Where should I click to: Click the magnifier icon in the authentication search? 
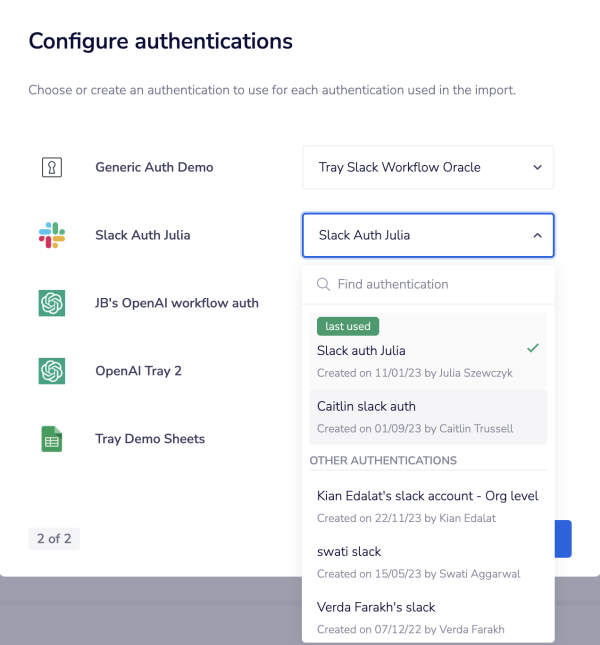(323, 284)
